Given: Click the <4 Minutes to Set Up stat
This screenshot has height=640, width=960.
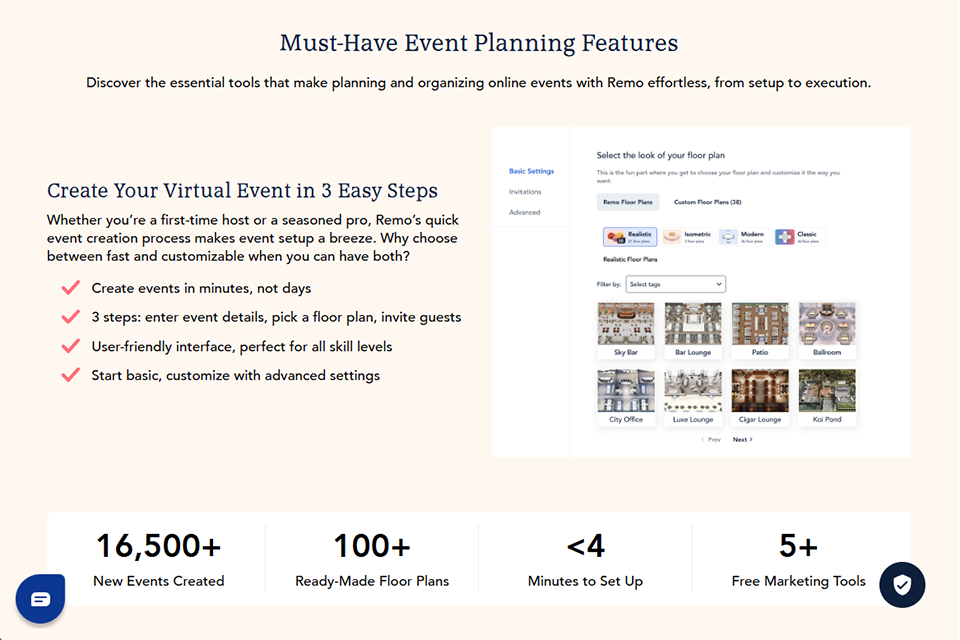Looking at the screenshot, I should click(585, 559).
